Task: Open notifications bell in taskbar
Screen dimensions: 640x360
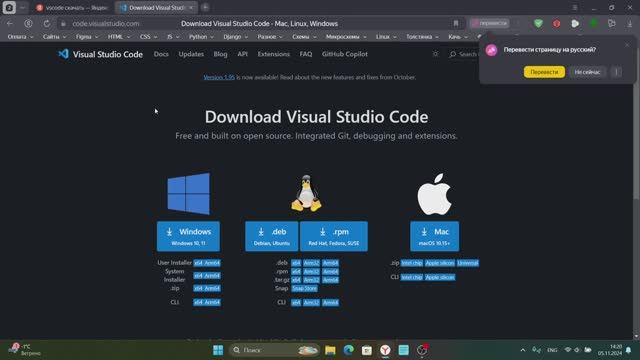Action: tap(629, 350)
